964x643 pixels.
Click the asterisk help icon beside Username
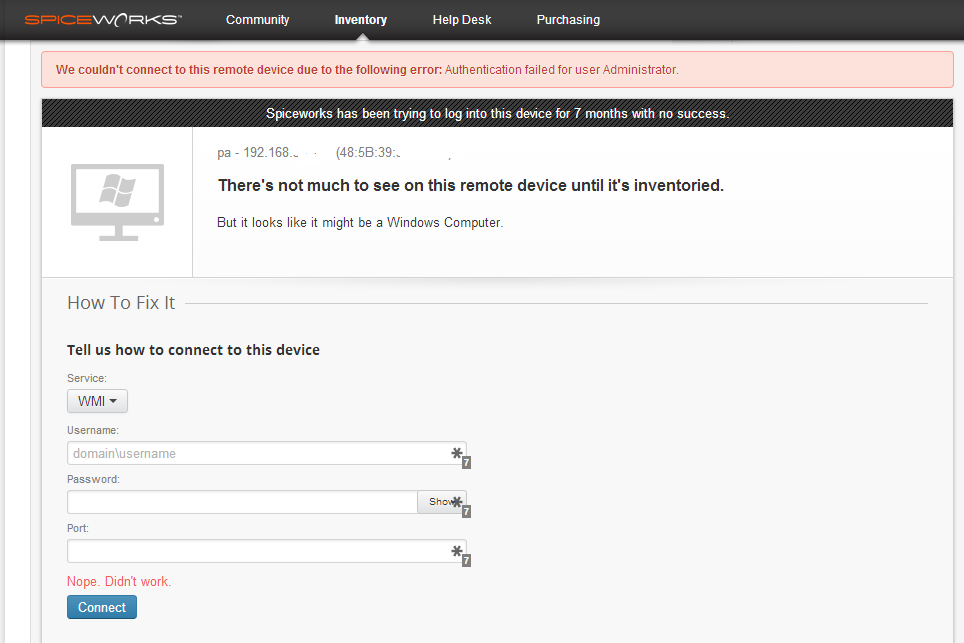coord(457,452)
